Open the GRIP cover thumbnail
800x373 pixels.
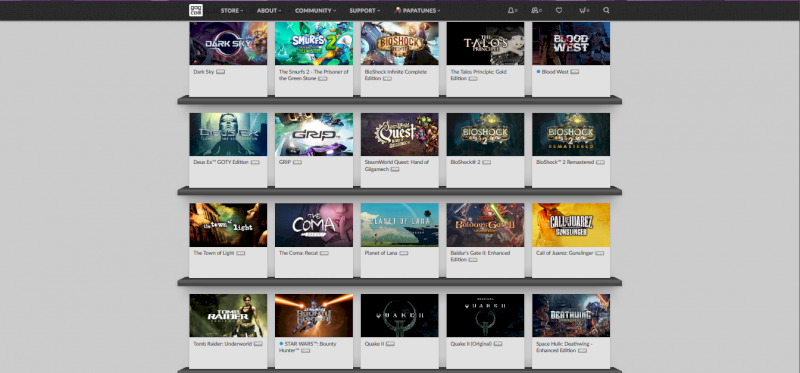pyautogui.click(x=314, y=134)
